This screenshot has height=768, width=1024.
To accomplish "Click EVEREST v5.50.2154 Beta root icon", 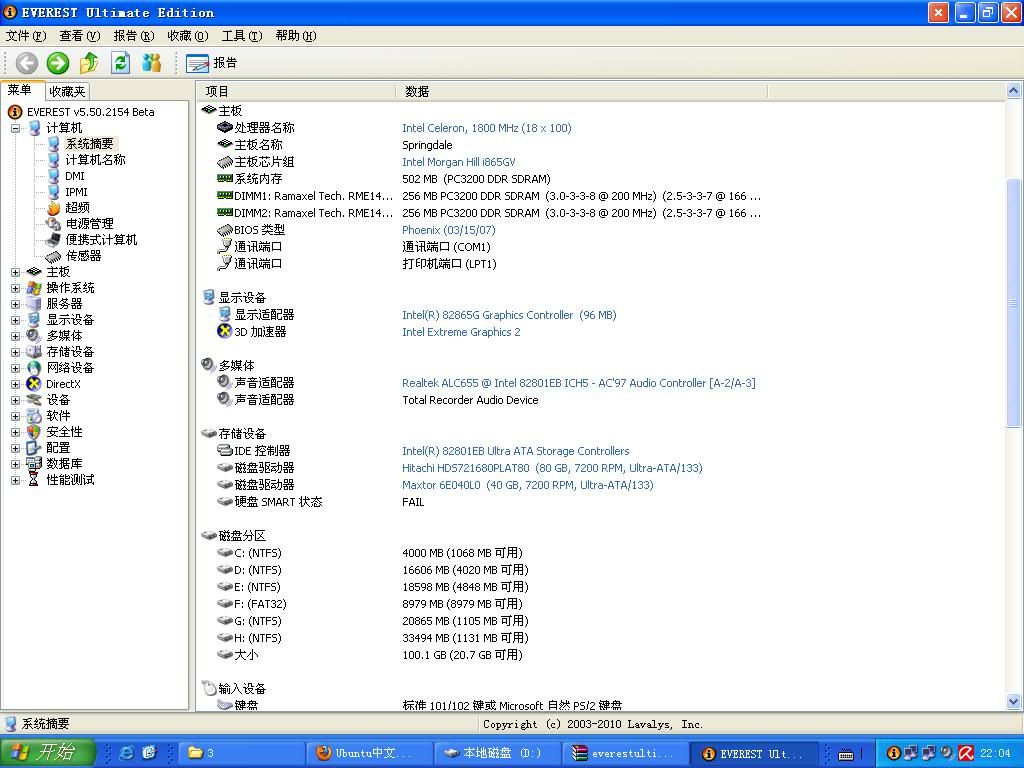I will 15,112.
